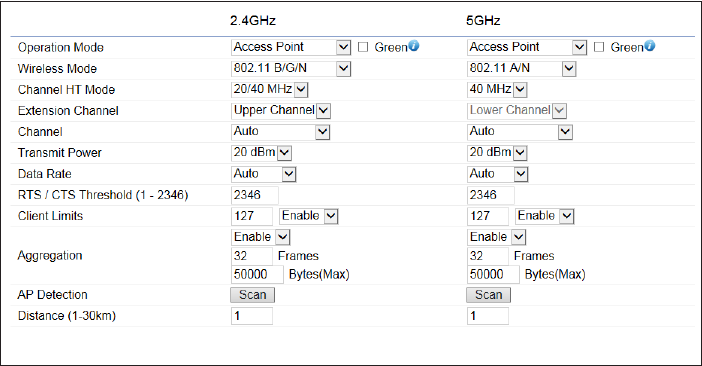Click the Green info icon for 2.4GHz
The image size is (702, 366).
point(414,46)
